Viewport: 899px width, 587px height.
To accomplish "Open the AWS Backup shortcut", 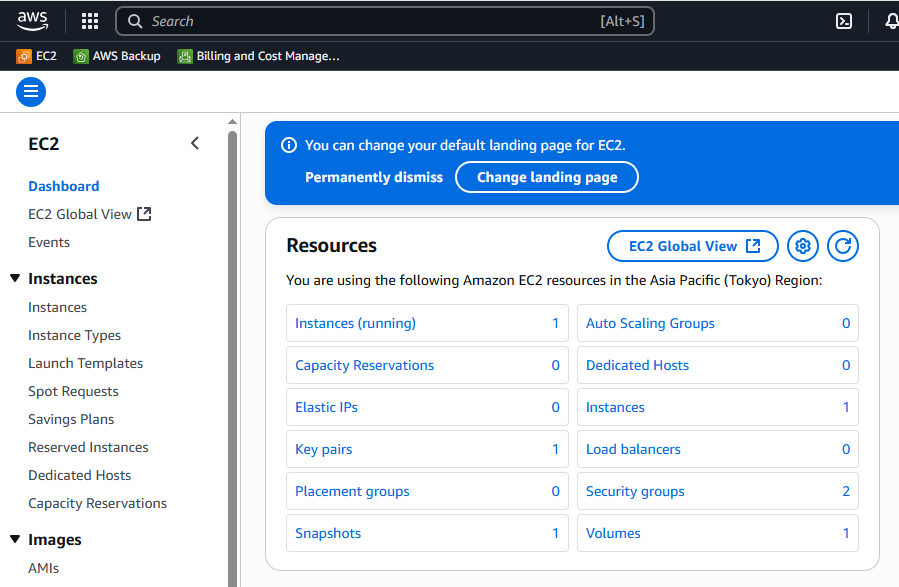I will click(117, 56).
